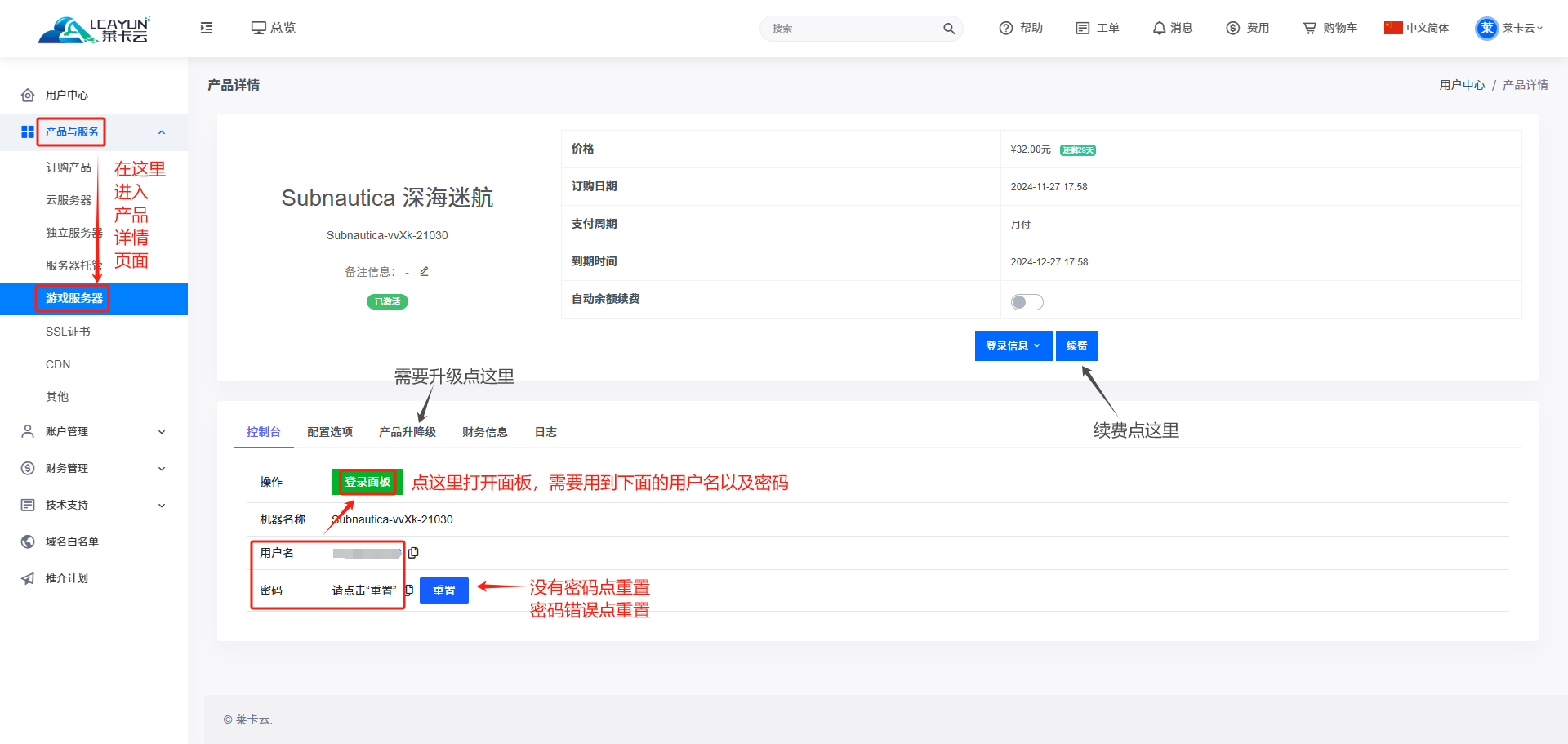Select CDN in sidebar
The height and width of the screenshot is (744, 1568).
coord(58,364)
